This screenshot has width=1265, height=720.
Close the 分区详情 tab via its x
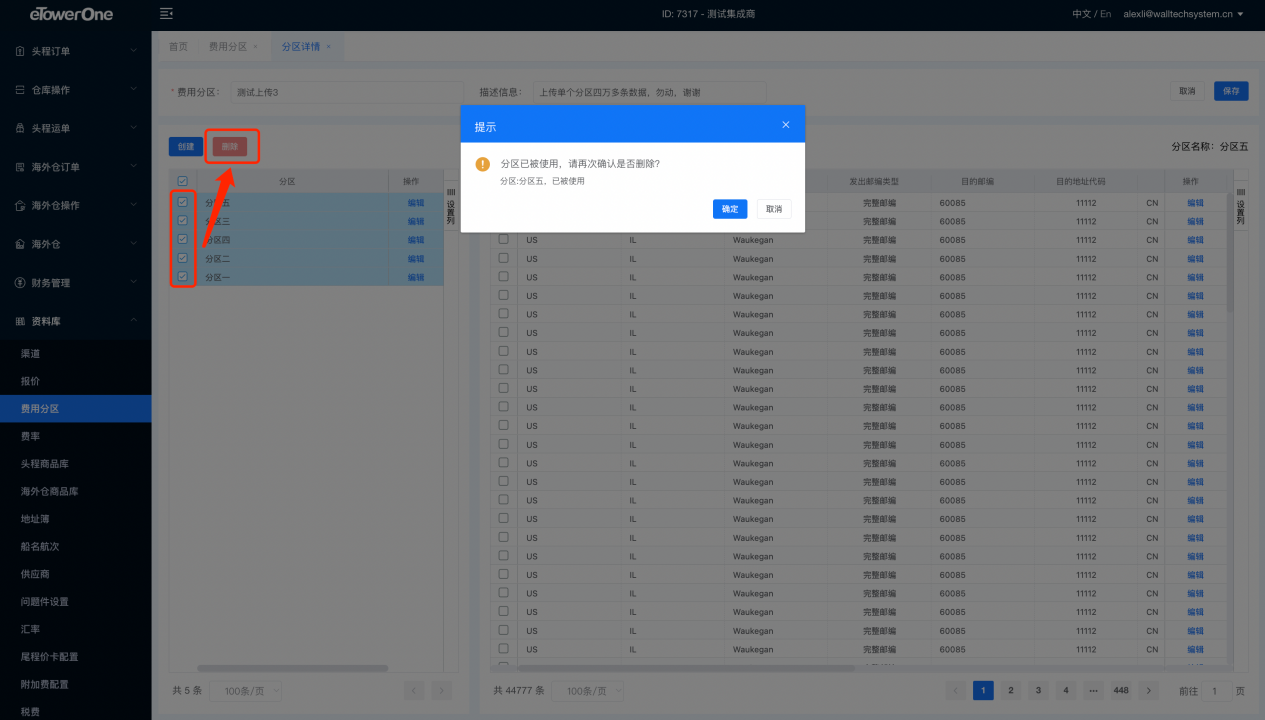(x=328, y=47)
